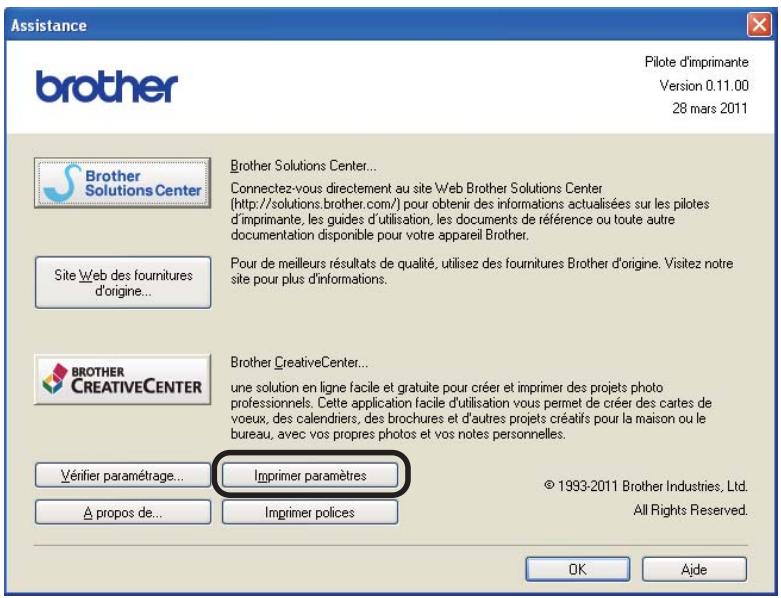
Task: Close the Assistance dialog
Action: (x=759, y=24)
